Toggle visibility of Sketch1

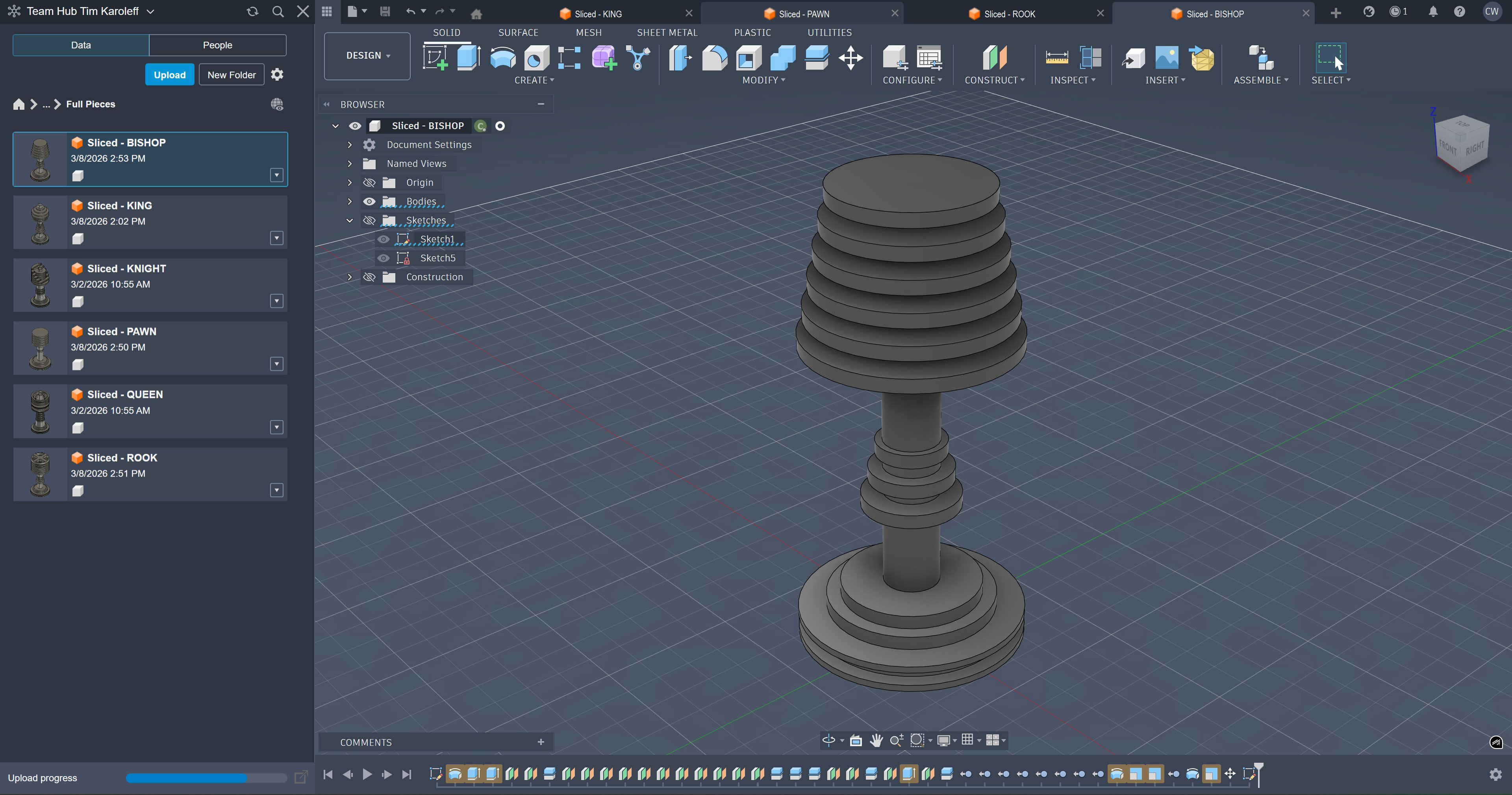(383, 239)
